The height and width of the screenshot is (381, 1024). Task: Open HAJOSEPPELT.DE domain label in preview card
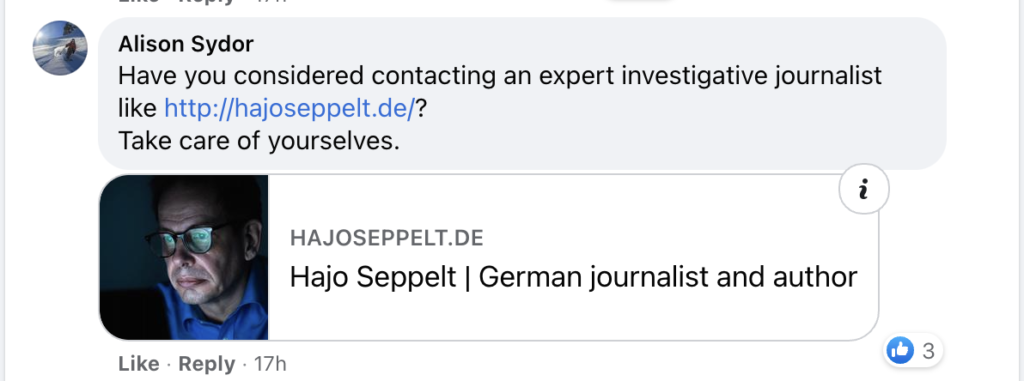[387, 239]
